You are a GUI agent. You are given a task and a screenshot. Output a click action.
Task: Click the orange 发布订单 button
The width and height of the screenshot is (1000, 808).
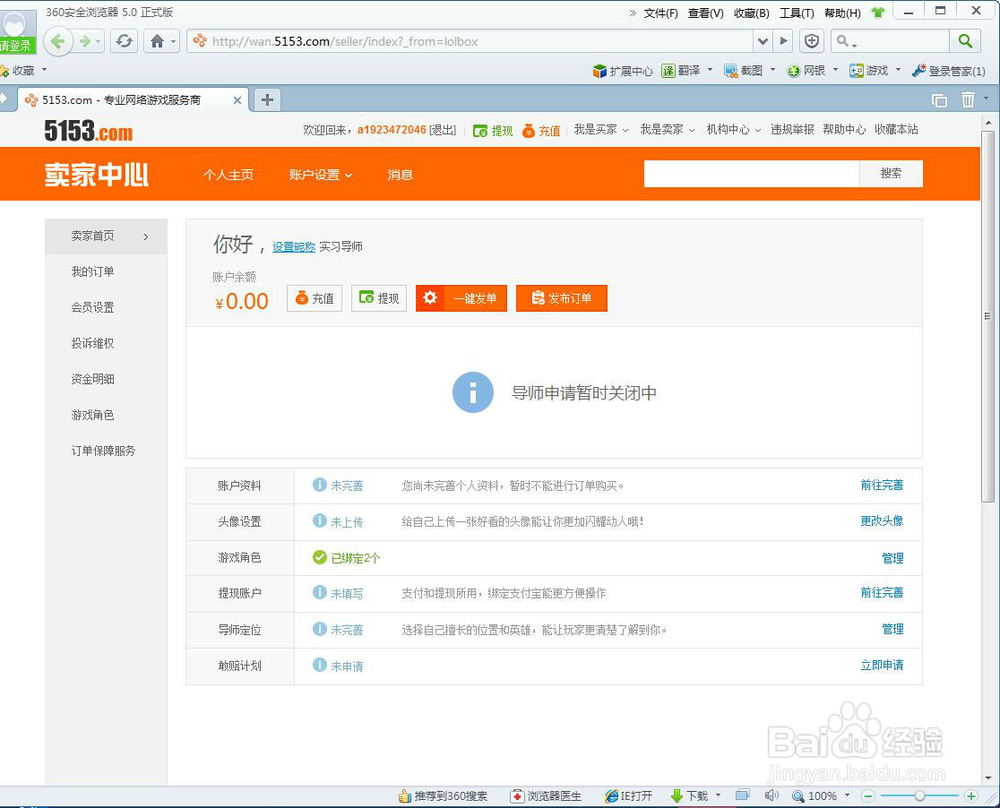point(561,298)
